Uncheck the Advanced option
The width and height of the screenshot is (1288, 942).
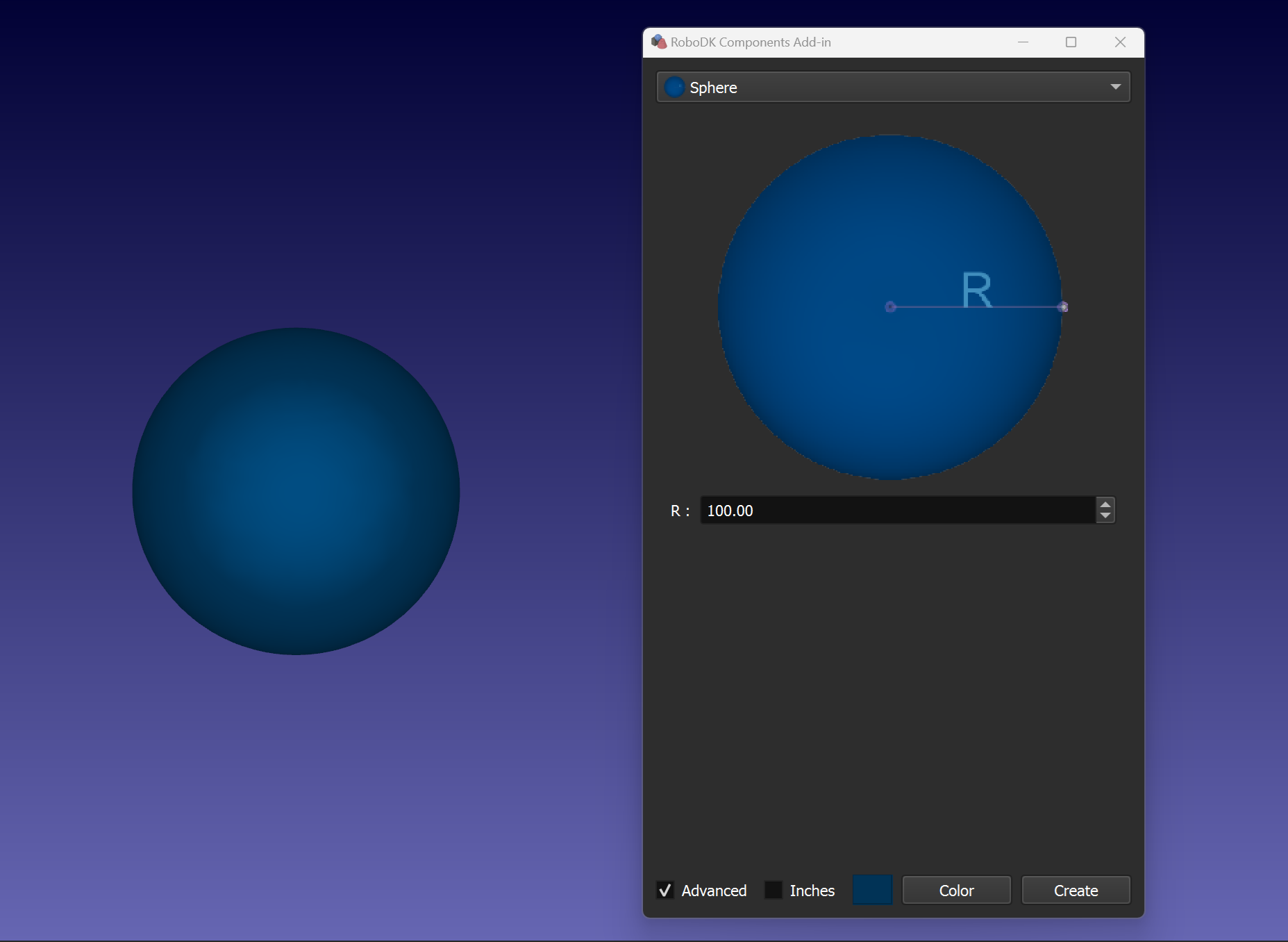(x=665, y=890)
